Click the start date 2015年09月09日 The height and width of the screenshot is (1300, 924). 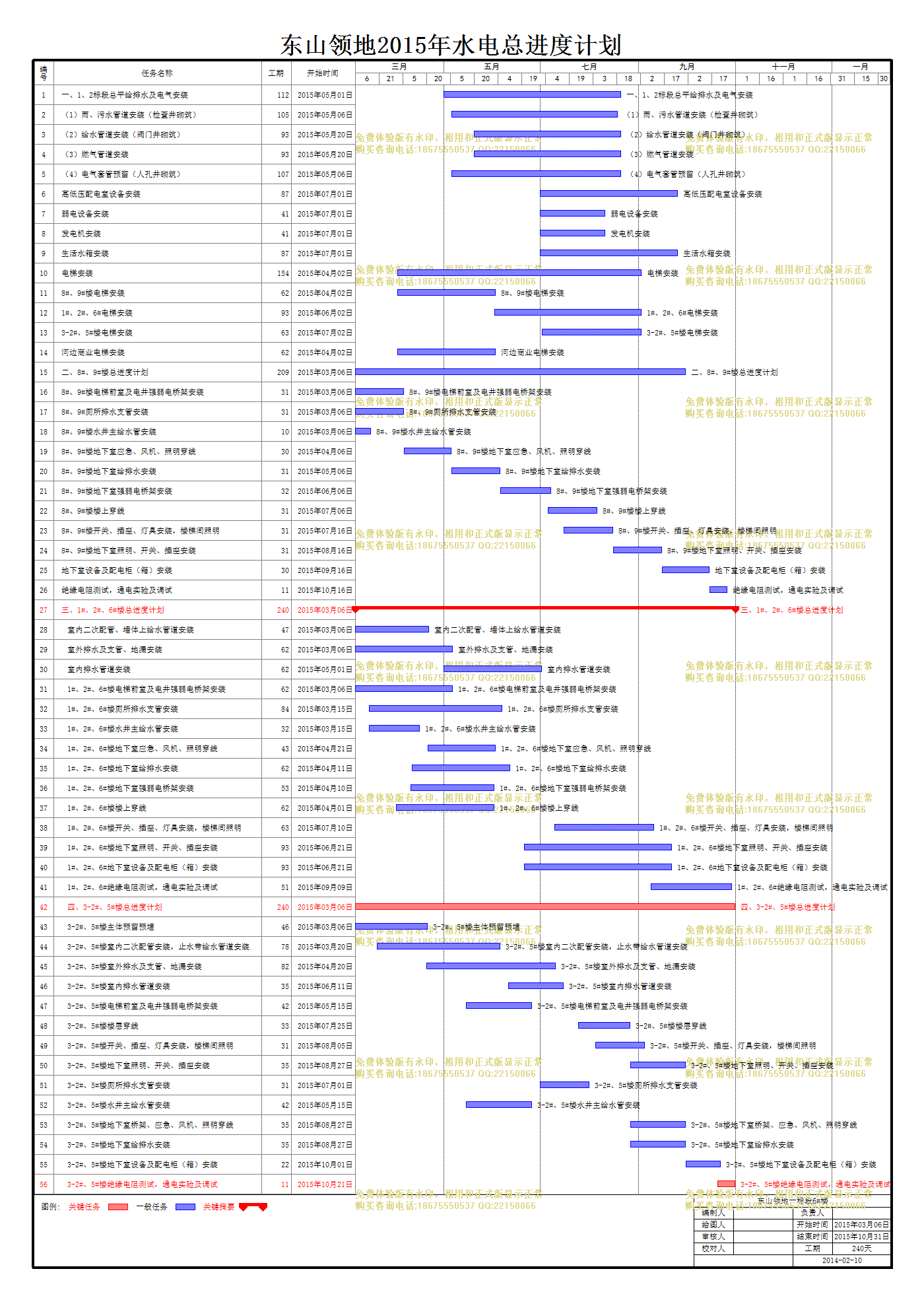325,887
